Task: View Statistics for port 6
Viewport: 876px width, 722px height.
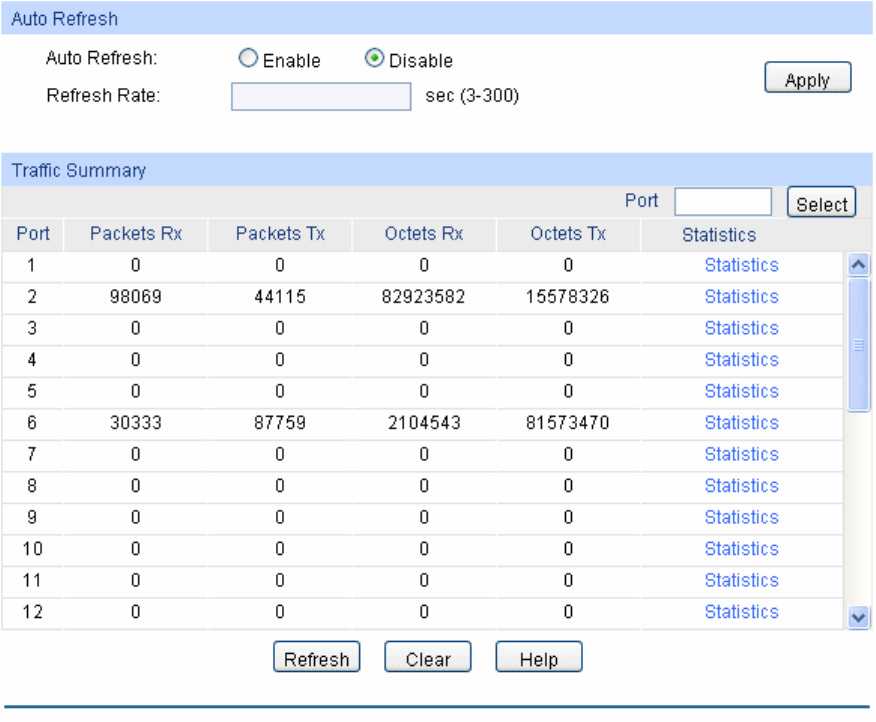Action: pos(741,423)
